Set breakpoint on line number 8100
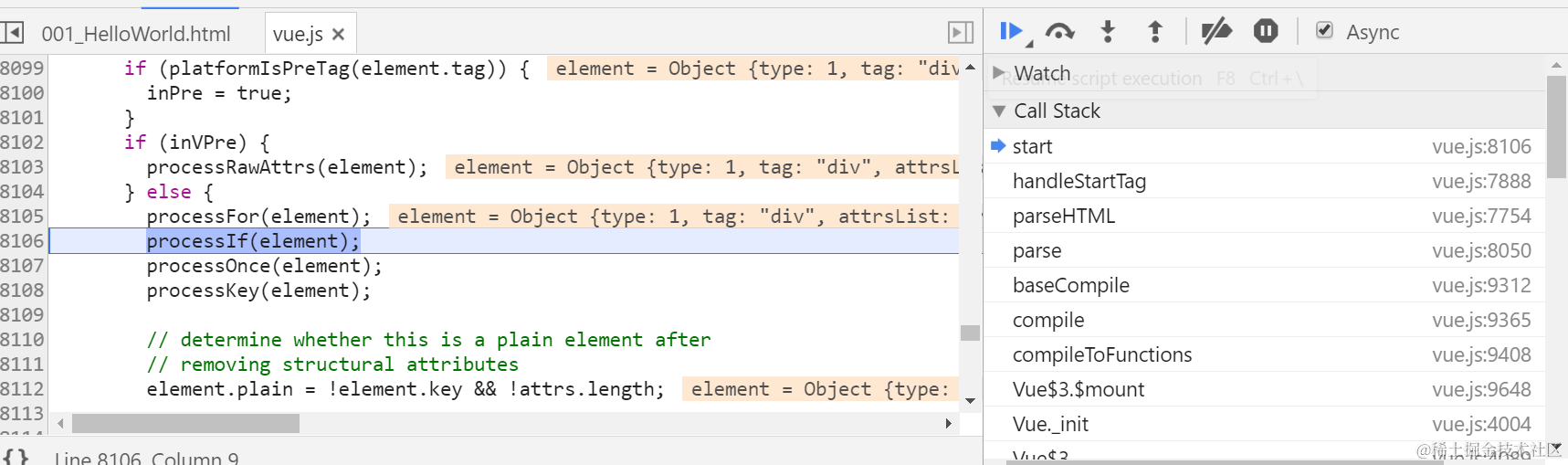 (22, 93)
